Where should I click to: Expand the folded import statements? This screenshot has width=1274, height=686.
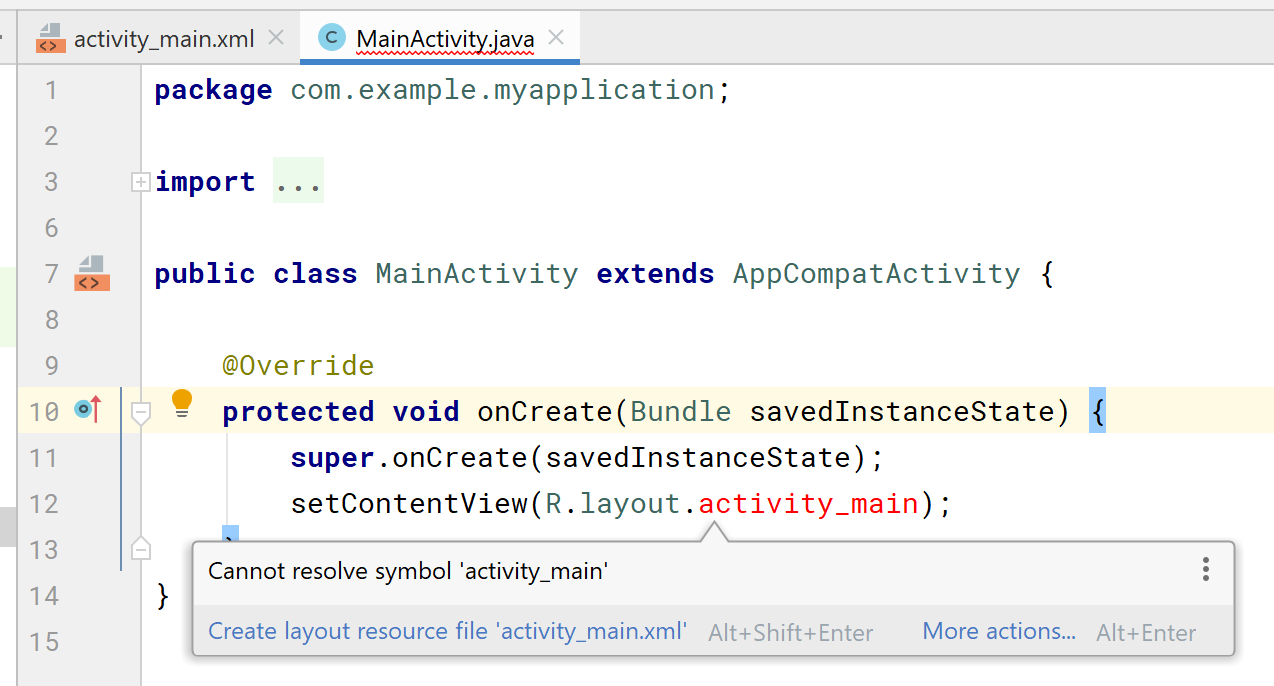pyautogui.click(x=141, y=182)
